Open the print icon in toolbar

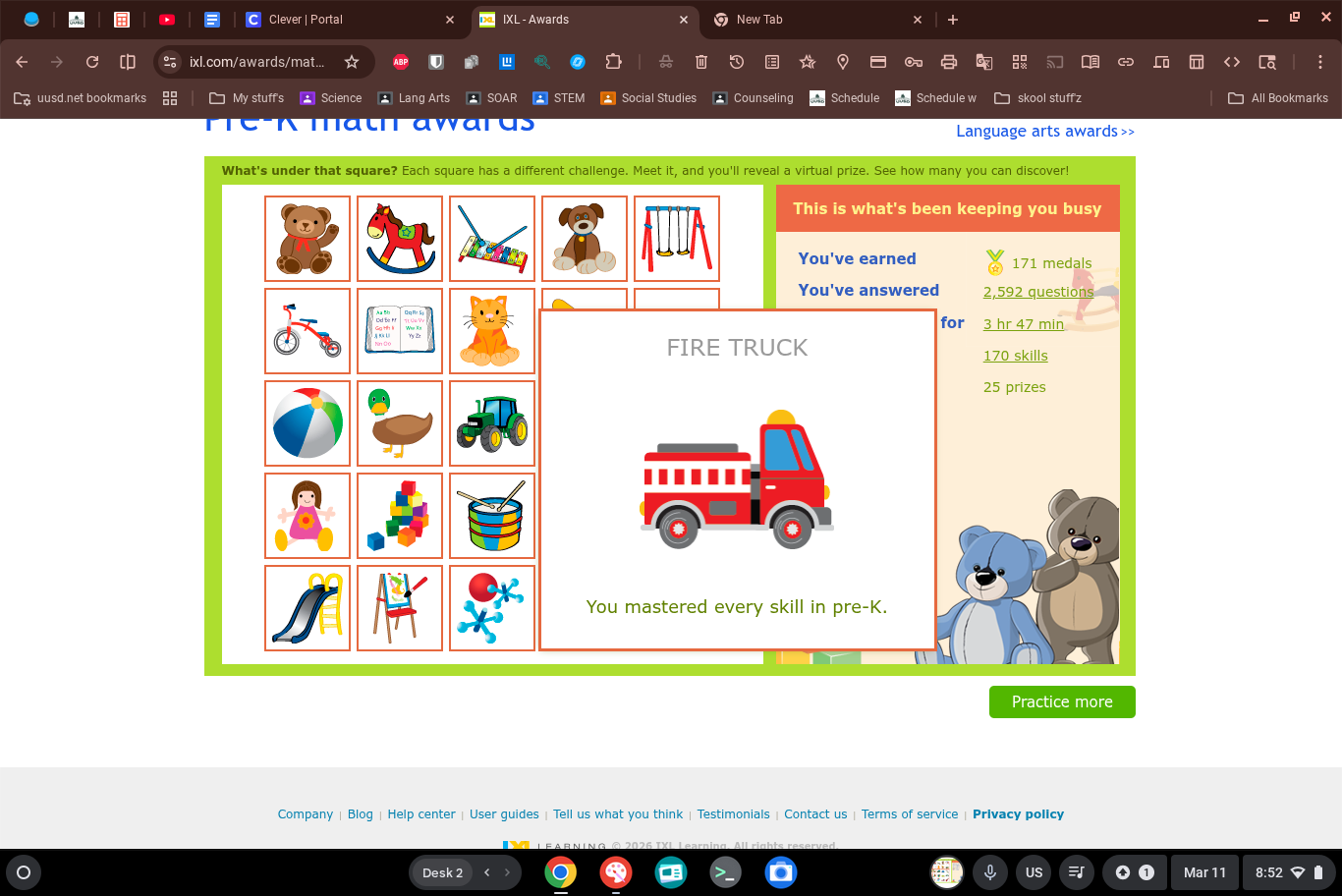click(949, 62)
